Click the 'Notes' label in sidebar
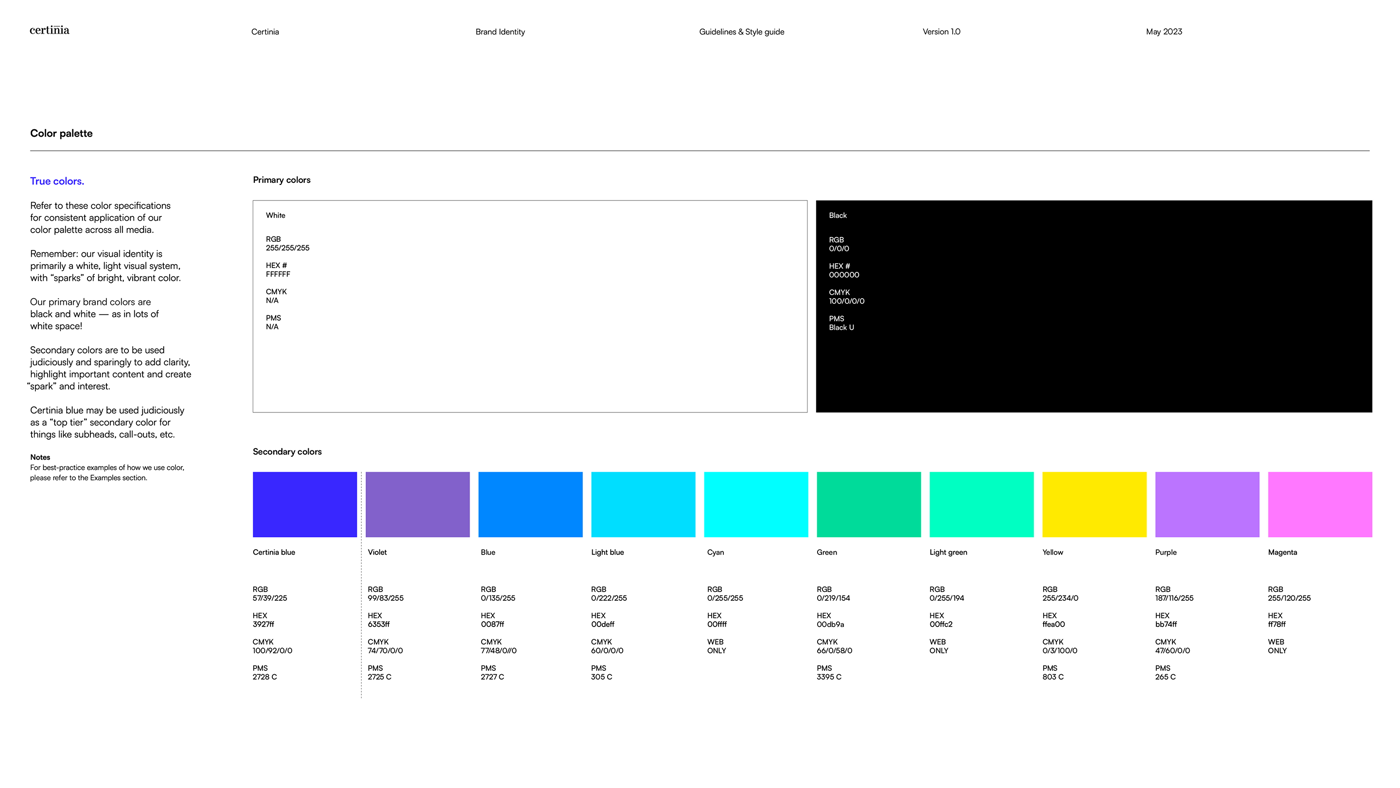This screenshot has width=1400, height=788. [40, 457]
